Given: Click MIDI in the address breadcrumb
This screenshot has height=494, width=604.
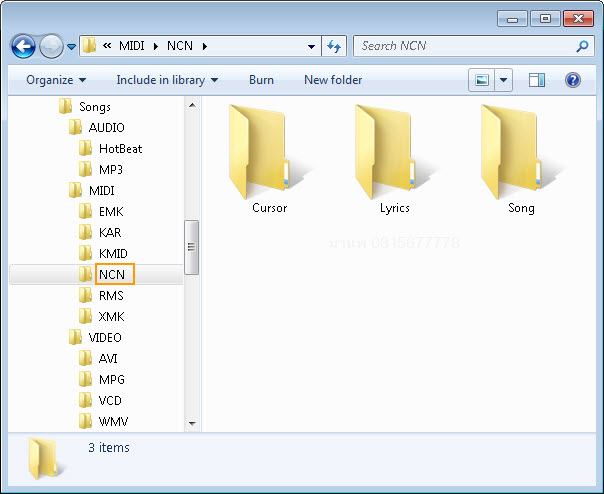Looking at the screenshot, I should point(131,46).
